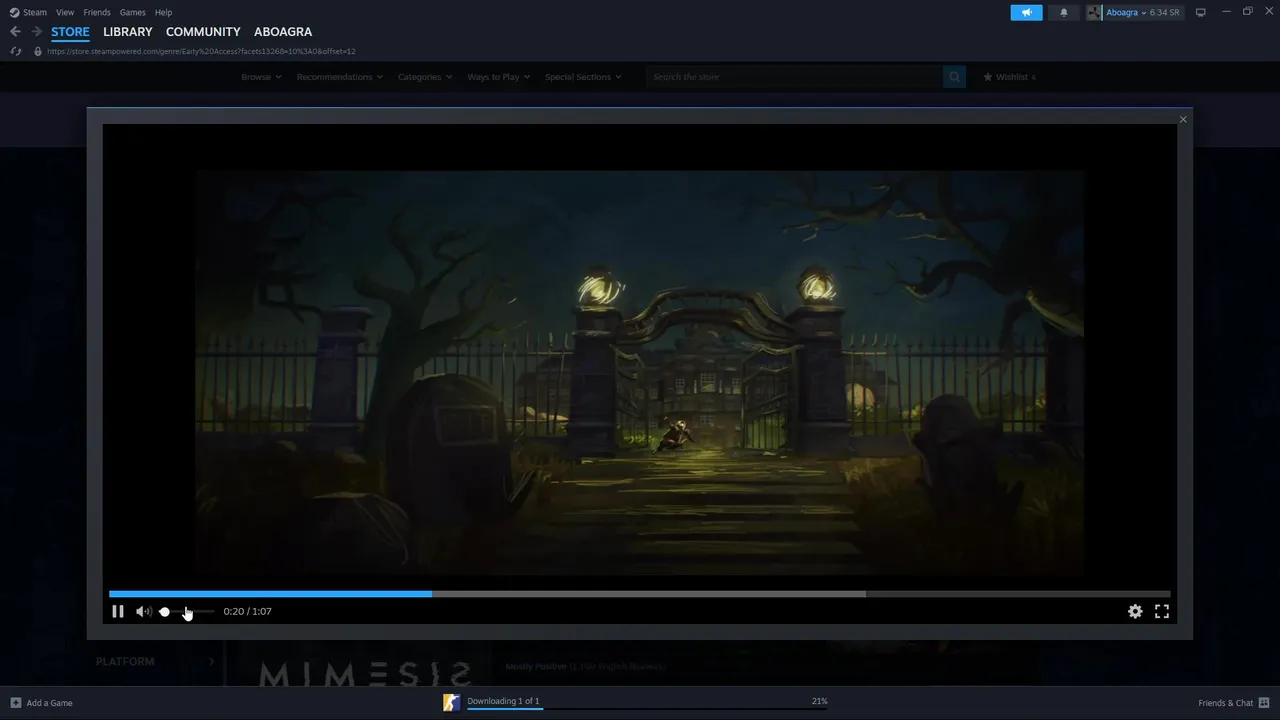The height and width of the screenshot is (720, 1280).
Task: Open the Wishlist link
Action: [x=1009, y=77]
